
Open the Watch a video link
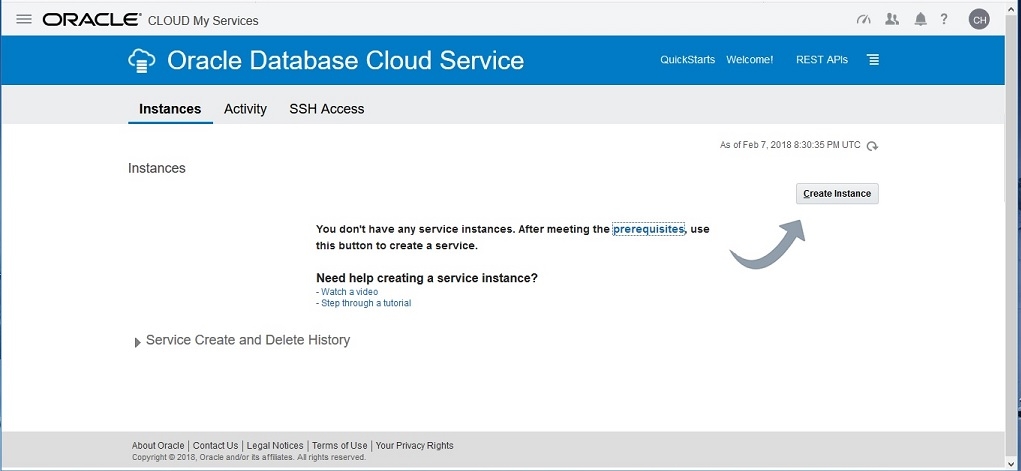350,292
